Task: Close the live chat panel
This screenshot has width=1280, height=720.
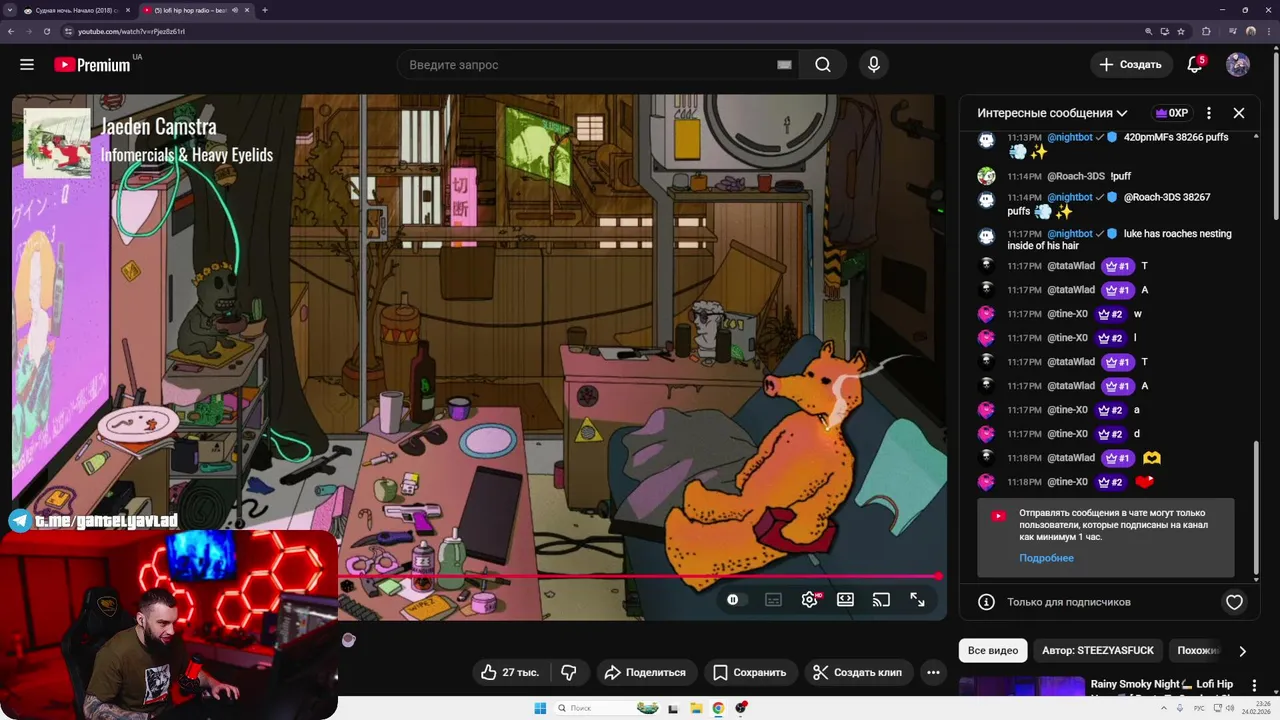Action: click(x=1239, y=113)
